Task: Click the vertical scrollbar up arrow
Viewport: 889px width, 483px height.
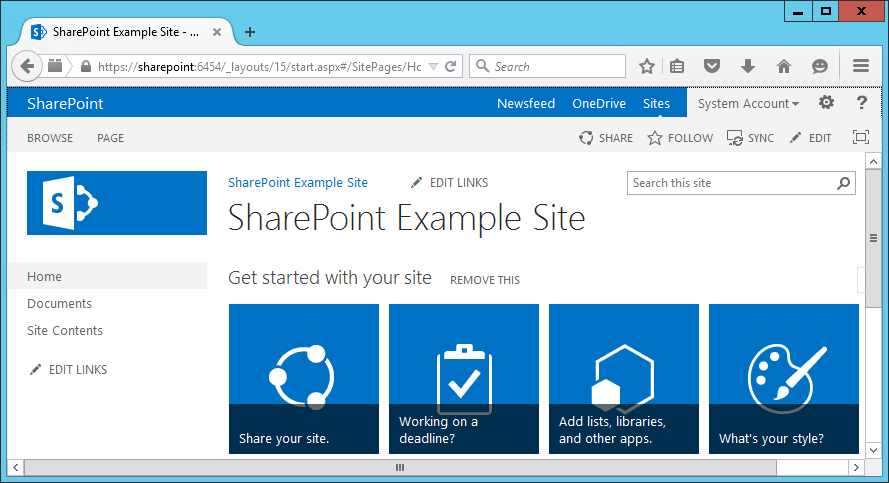Action: coord(873,162)
